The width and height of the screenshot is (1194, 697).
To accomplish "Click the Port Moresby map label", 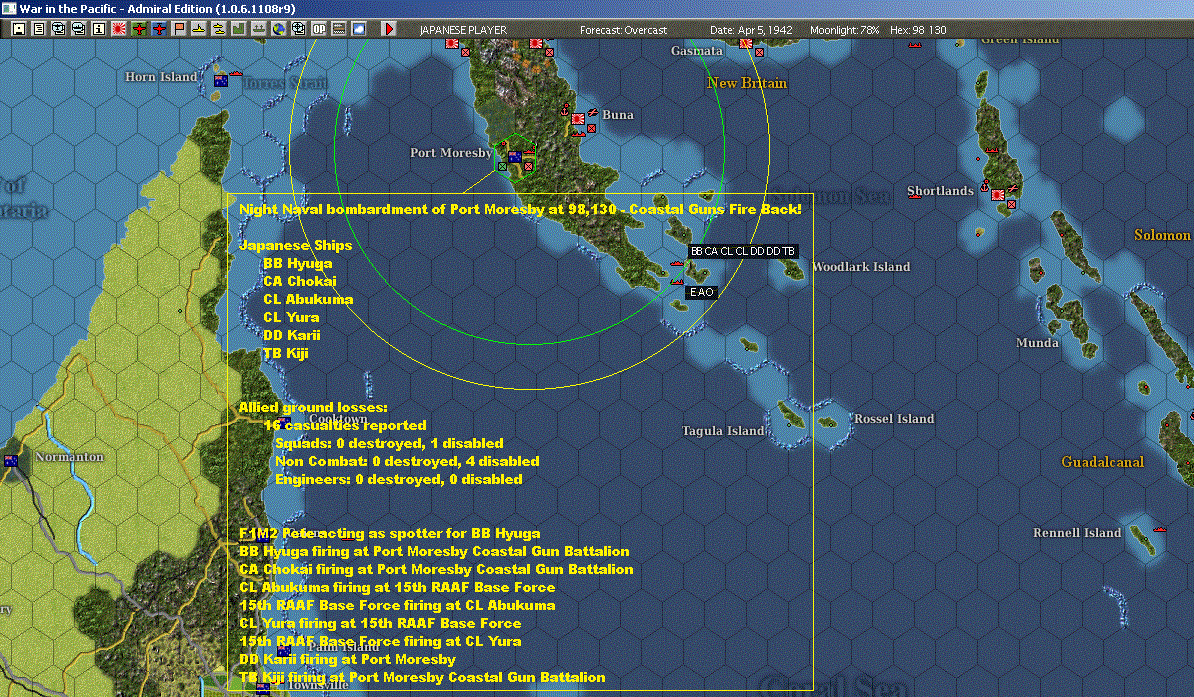I will [x=451, y=153].
